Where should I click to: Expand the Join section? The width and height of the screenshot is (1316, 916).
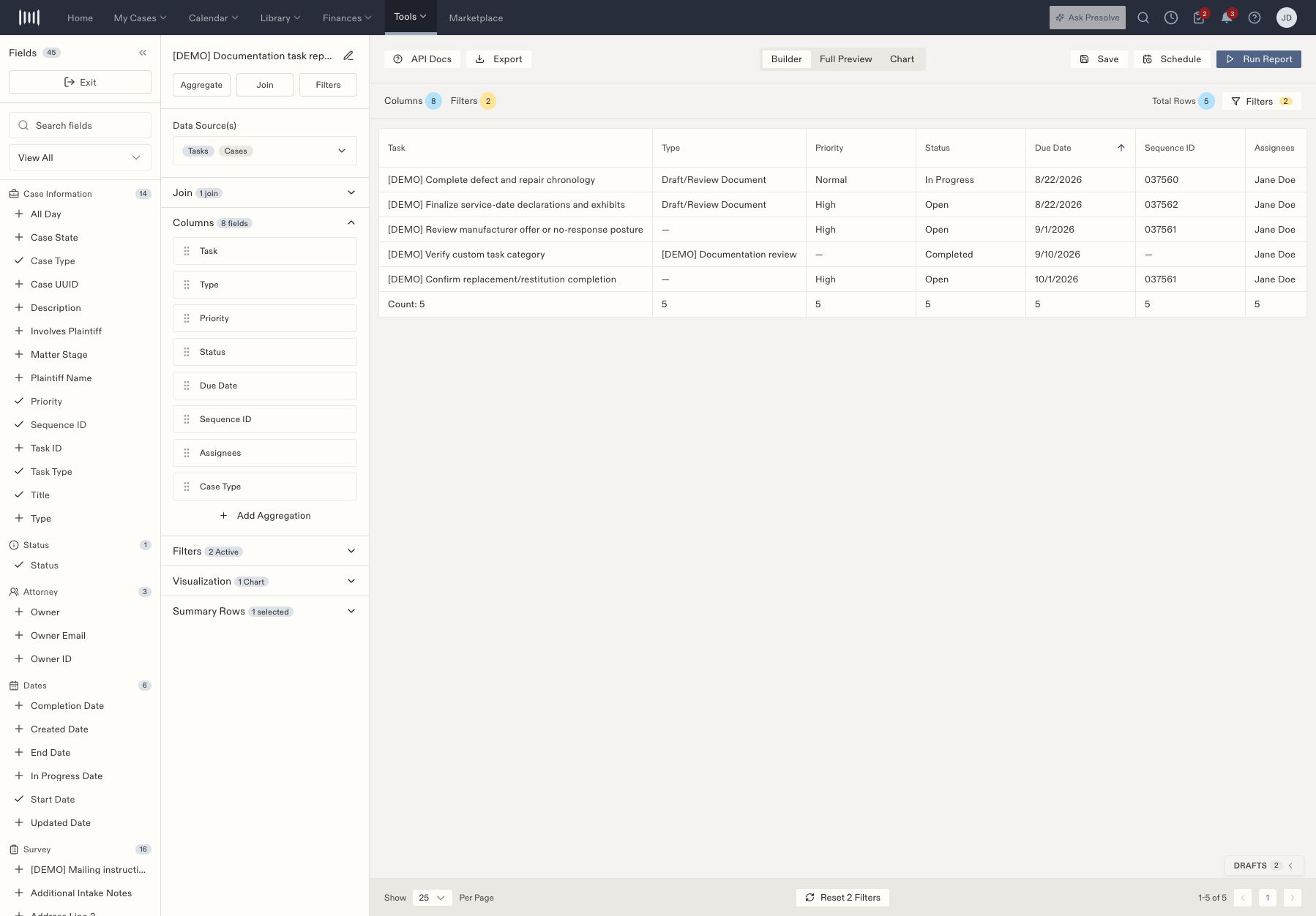point(265,192)
